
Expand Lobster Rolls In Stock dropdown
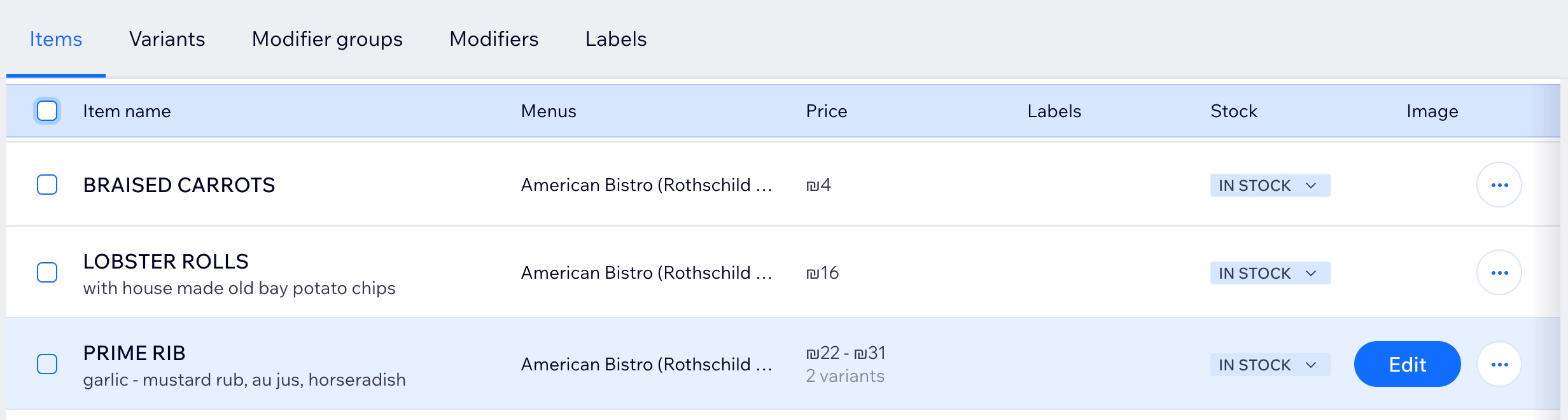(x=1270, y=273)
